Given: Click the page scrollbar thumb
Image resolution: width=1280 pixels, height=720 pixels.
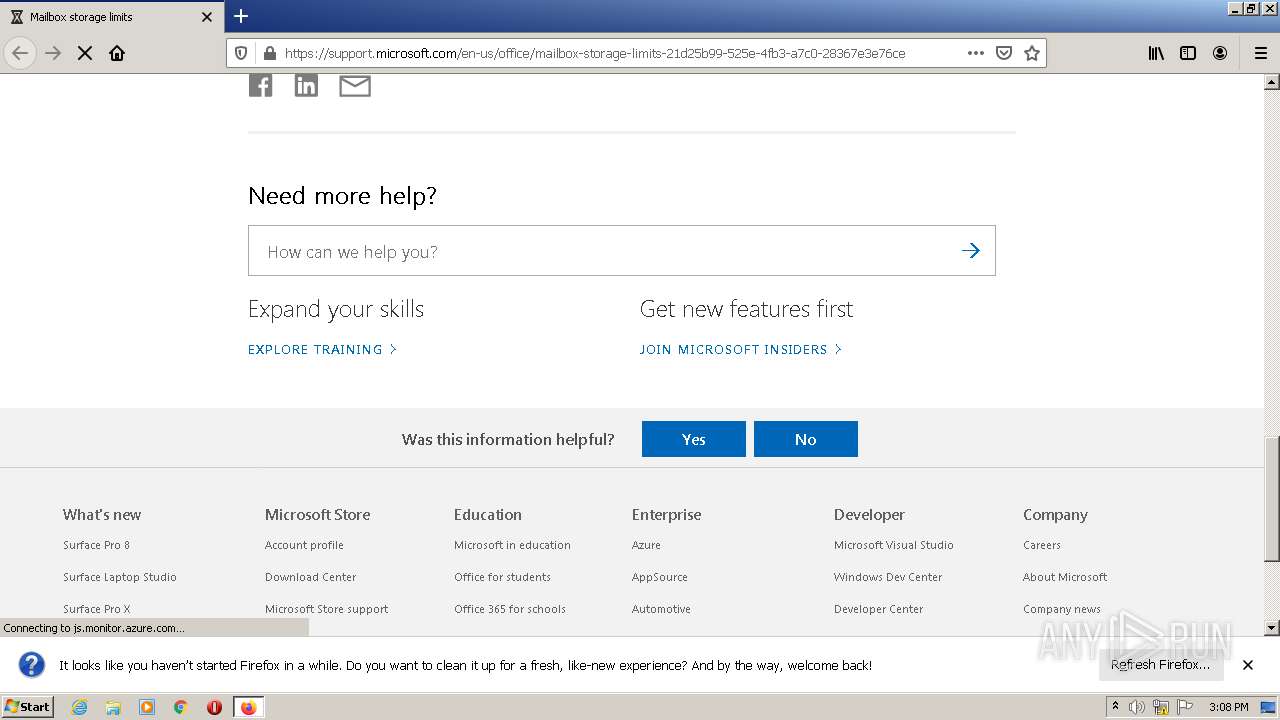Looking at the screenshot, I should pos(1272,499).
